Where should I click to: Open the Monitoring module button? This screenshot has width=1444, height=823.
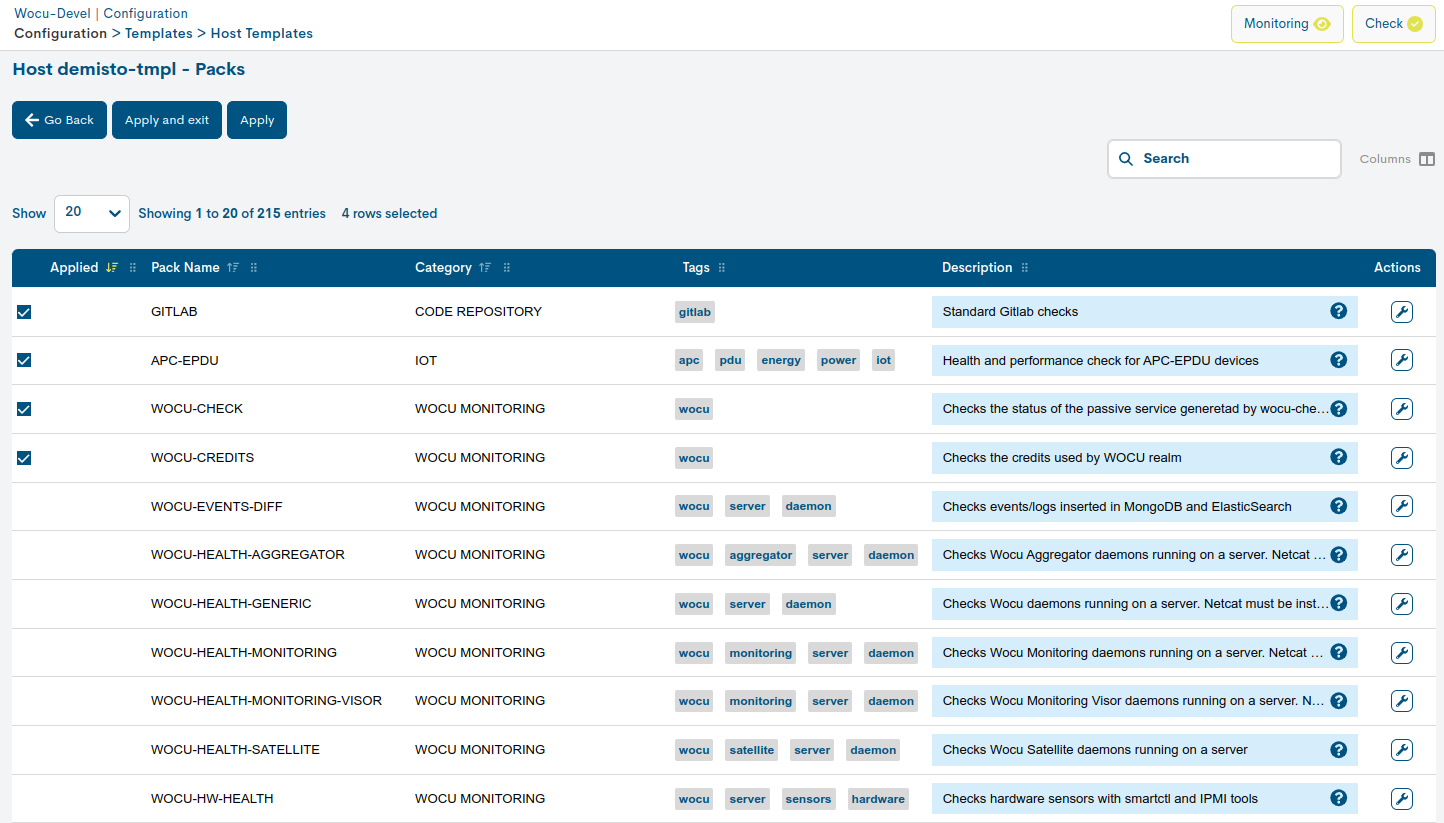(x=1287, y=24)
